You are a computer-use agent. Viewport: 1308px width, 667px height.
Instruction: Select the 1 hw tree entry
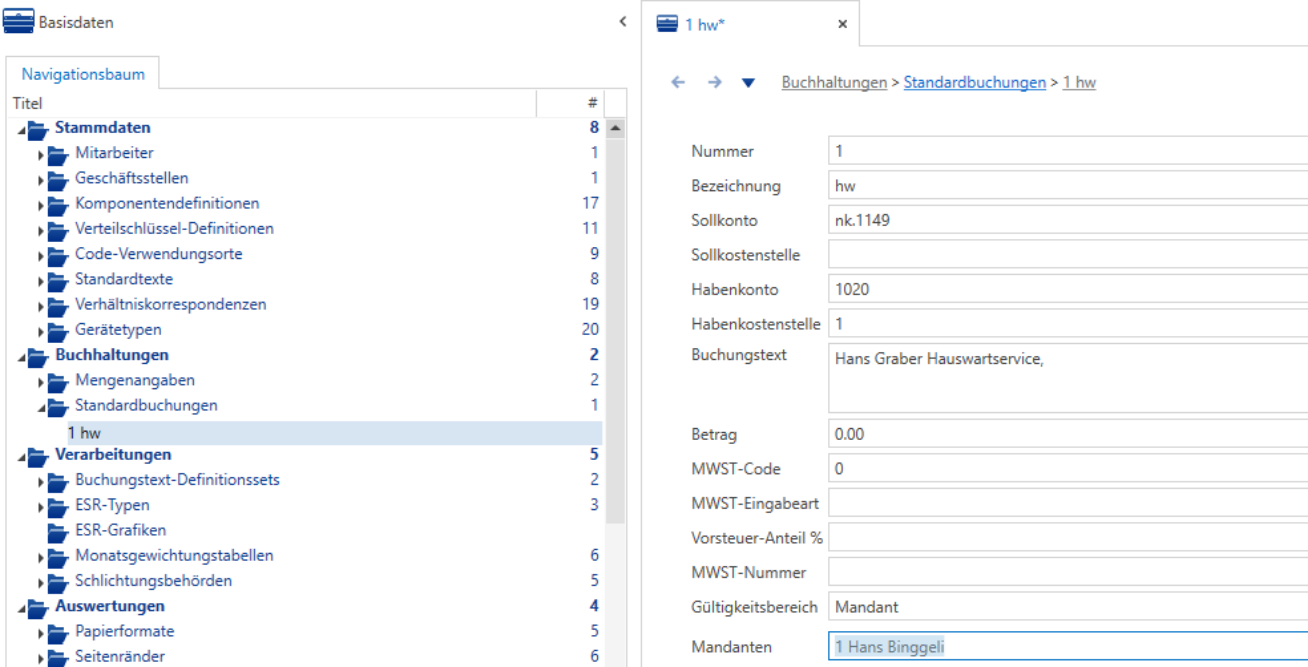[x=305, y=432]
